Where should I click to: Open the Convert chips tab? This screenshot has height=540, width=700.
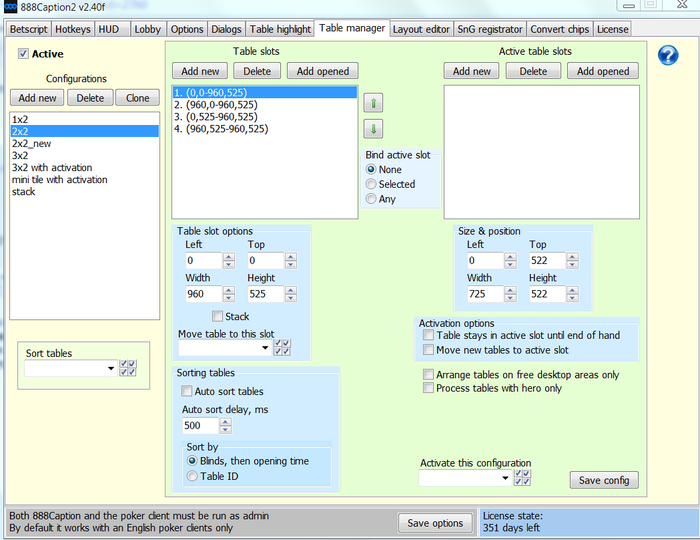560,29
